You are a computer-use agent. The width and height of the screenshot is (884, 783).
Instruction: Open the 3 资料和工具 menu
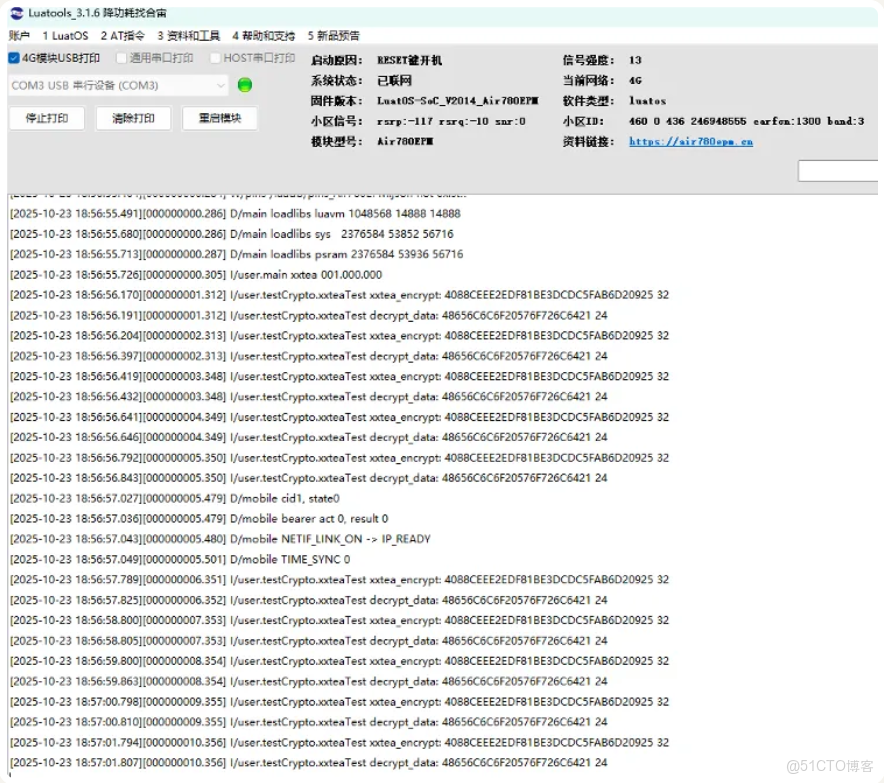click(x=188, y=36)
